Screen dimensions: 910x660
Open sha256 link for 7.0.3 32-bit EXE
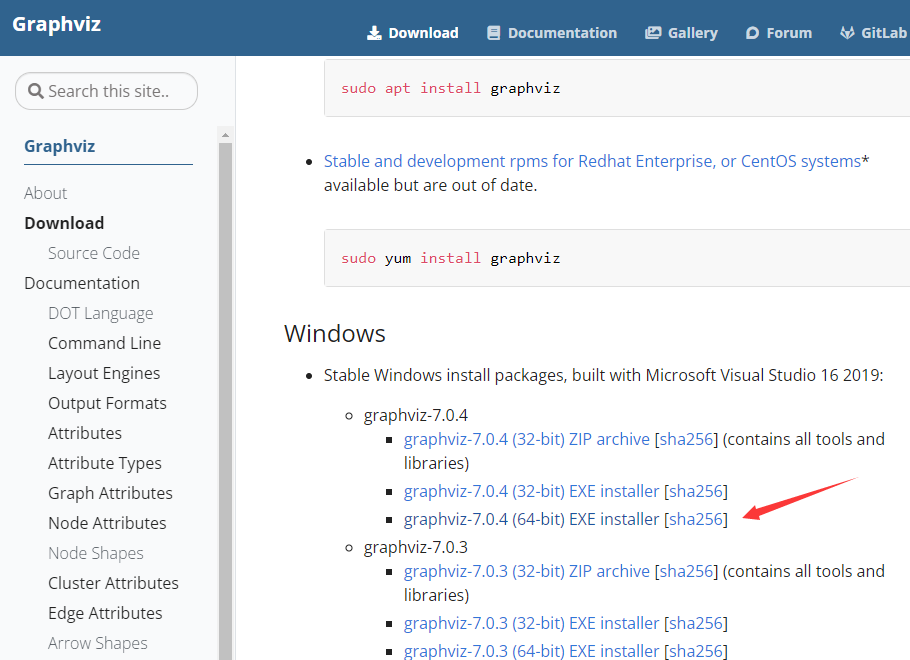(696, 623)
